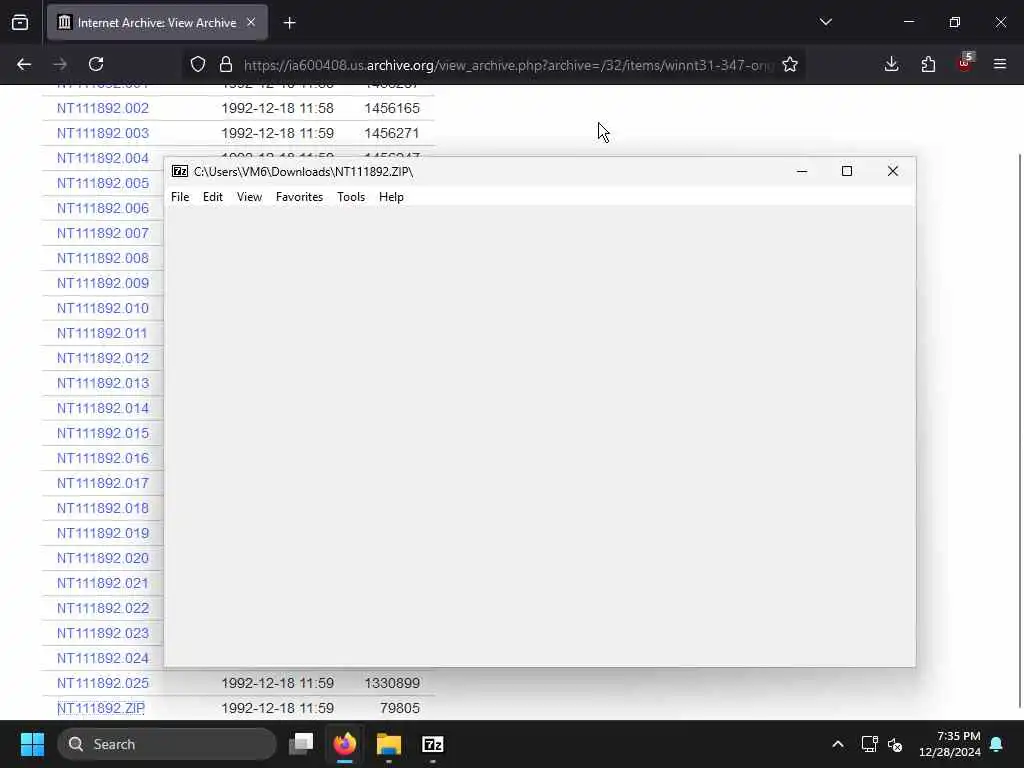Image resolution: width=1024 pixels, height=768 pixels.
Task: Open the NT111892.008 link
Action: tap(103, 258)
